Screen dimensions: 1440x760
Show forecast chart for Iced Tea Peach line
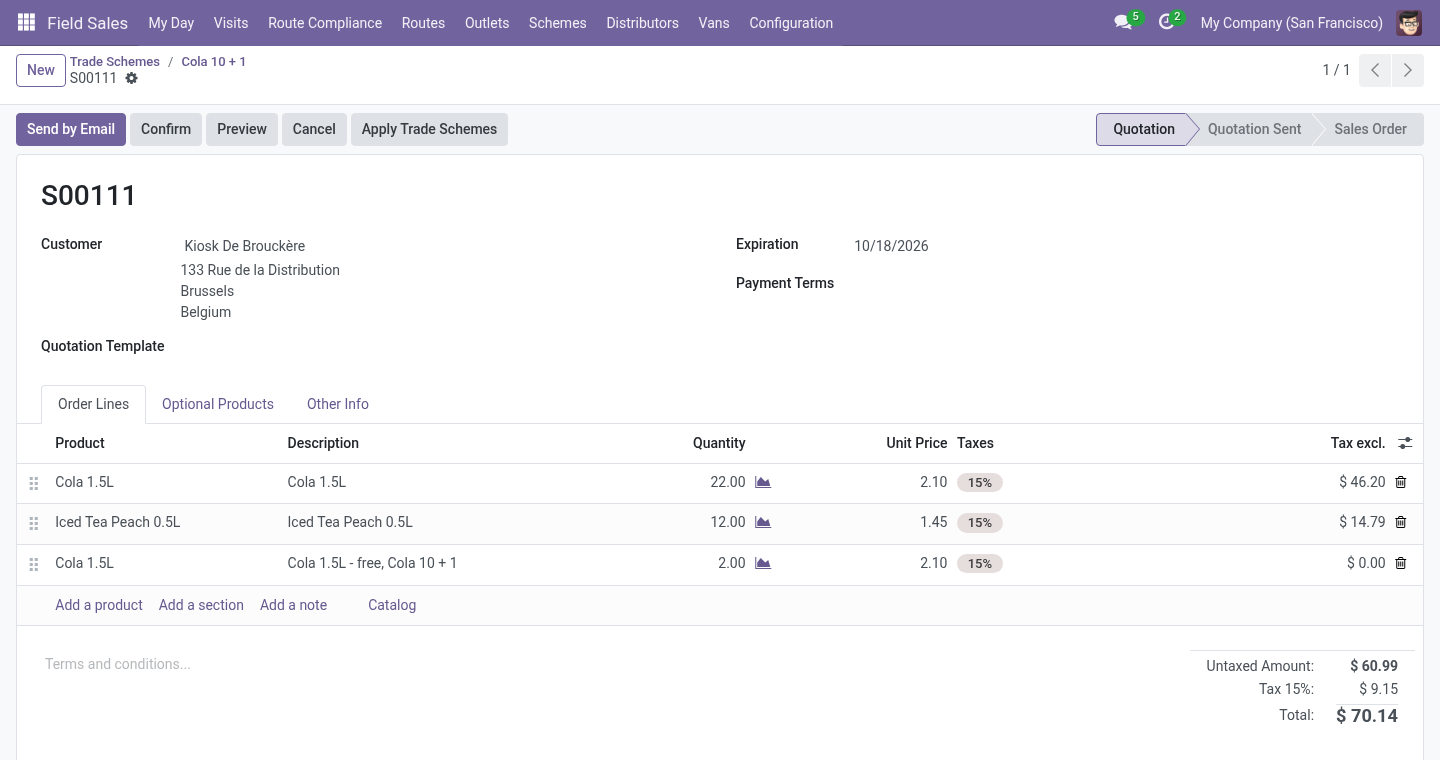(763, 522)
